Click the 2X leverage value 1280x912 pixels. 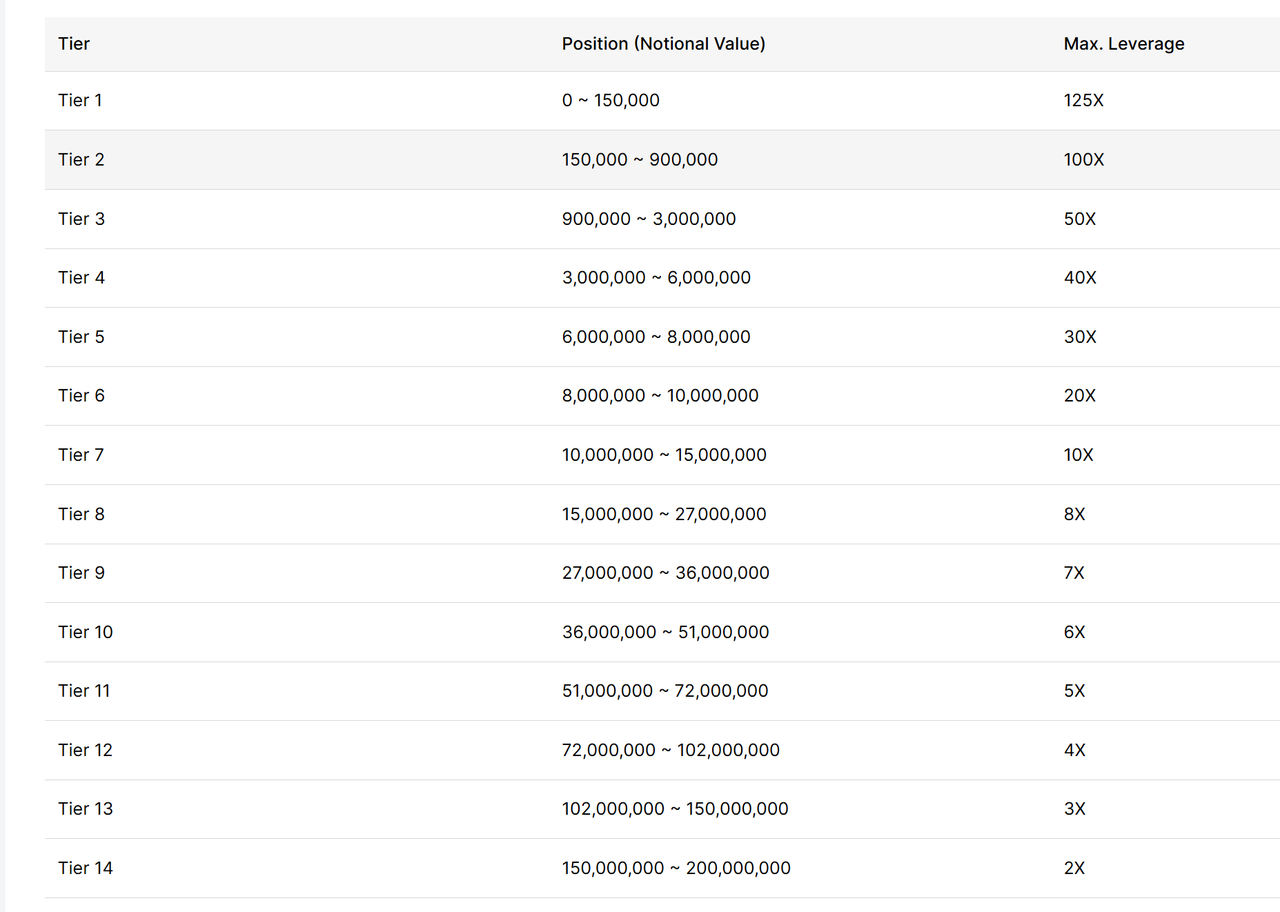[1074, 868]
